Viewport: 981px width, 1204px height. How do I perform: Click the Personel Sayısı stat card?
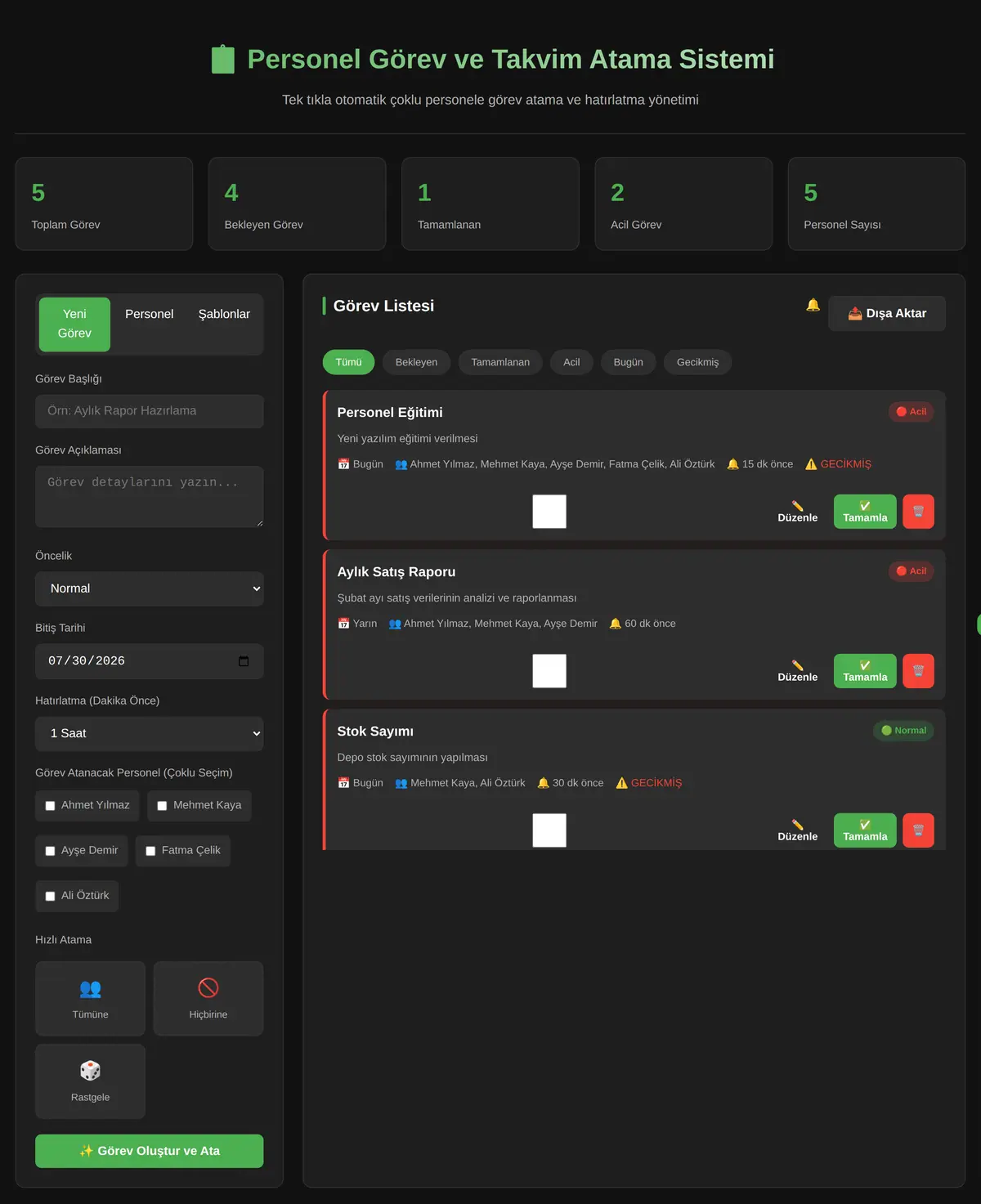pos(876,204)
